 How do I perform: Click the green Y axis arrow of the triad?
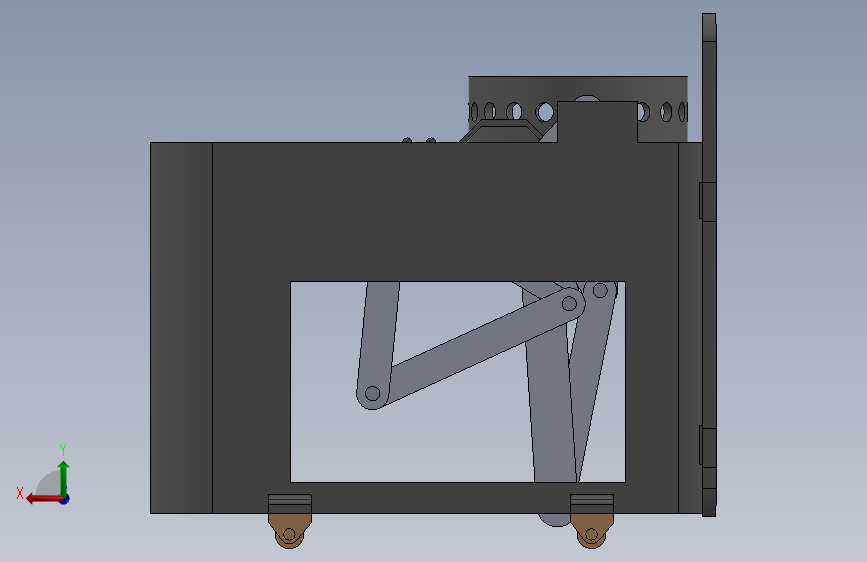click(64, 479)
